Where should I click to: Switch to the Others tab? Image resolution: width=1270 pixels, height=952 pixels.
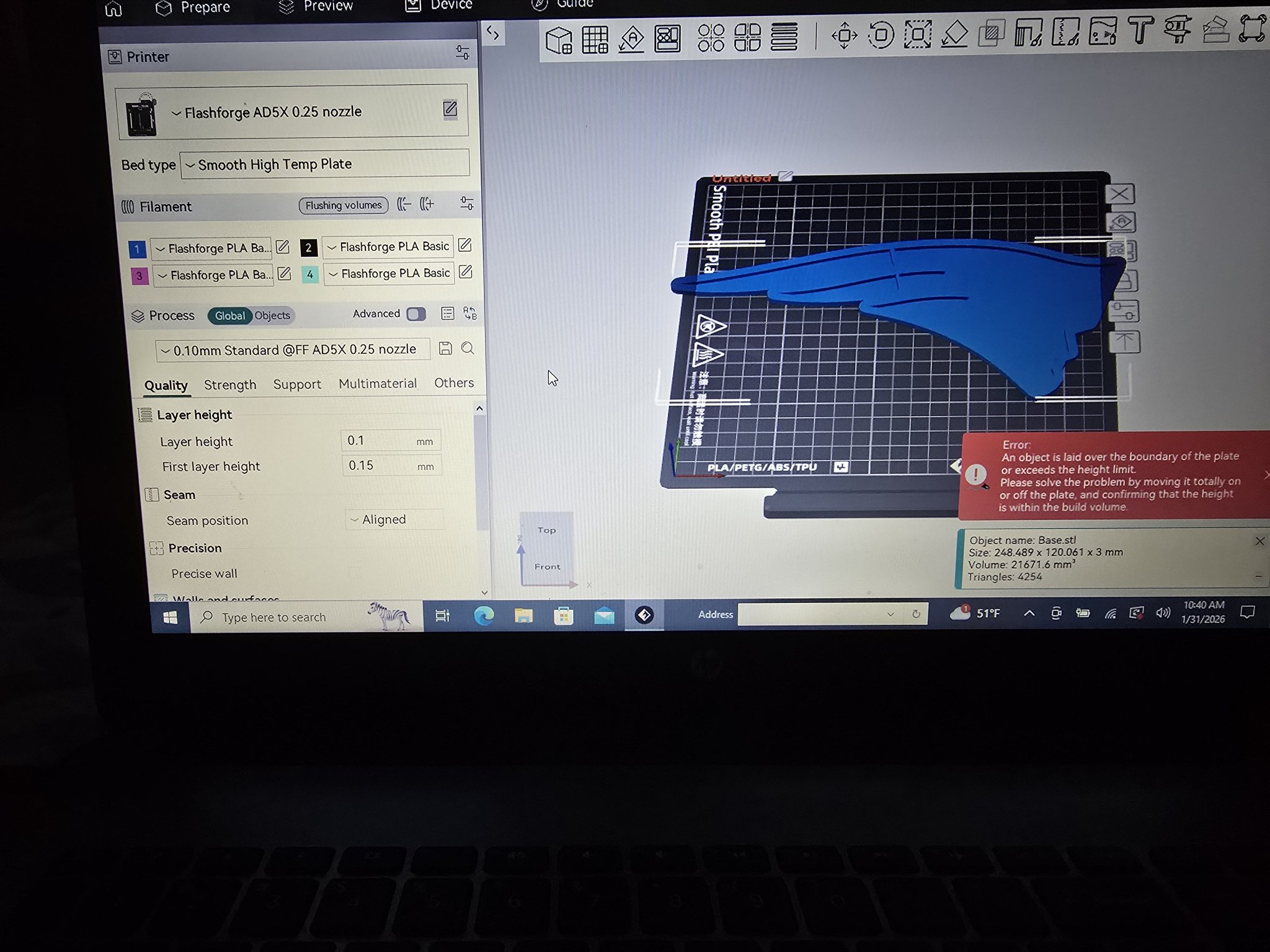(454, 383)
